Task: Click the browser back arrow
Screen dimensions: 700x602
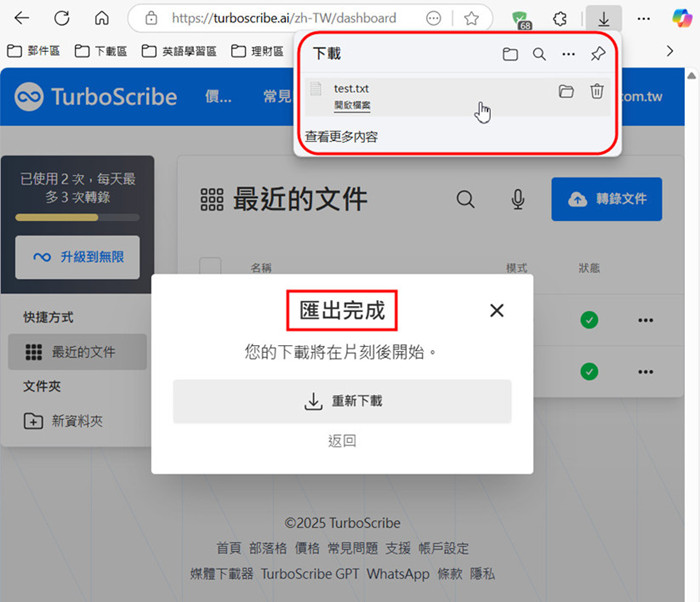Action: pos(21,18)
